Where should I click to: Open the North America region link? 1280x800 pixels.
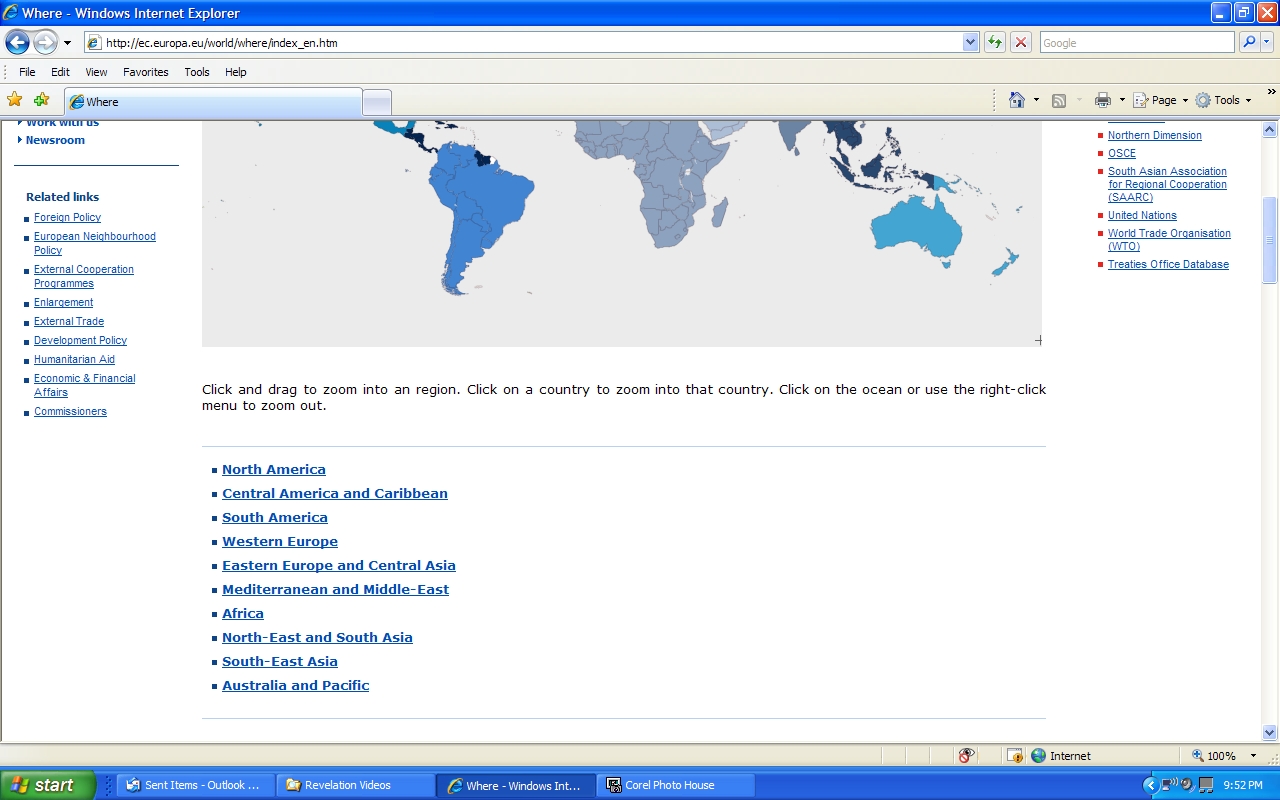click(x=274, y=469)
